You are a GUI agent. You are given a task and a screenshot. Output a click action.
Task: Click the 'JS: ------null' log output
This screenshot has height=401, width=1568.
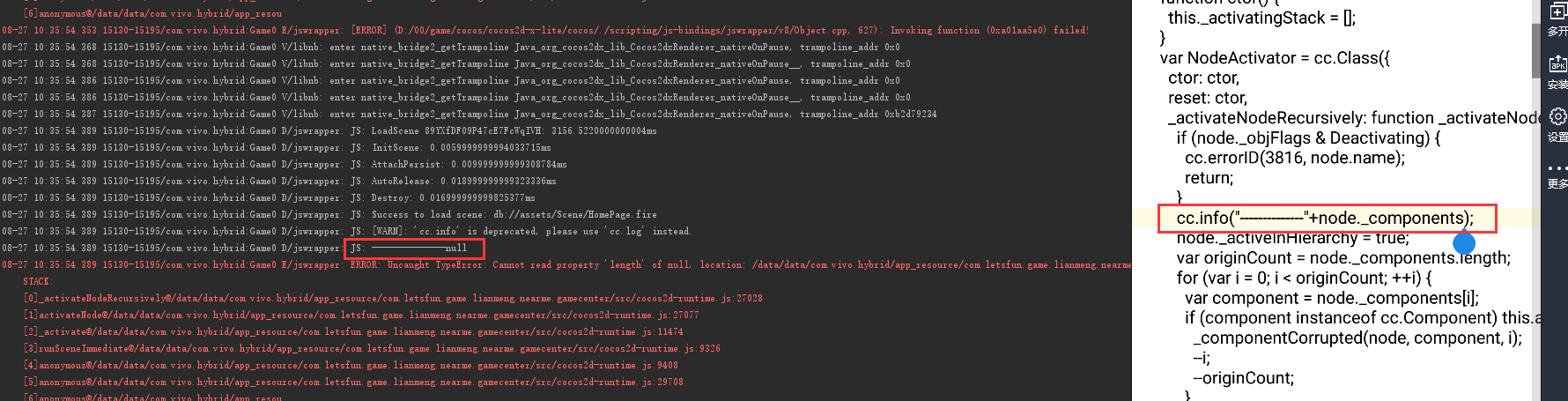413,248
